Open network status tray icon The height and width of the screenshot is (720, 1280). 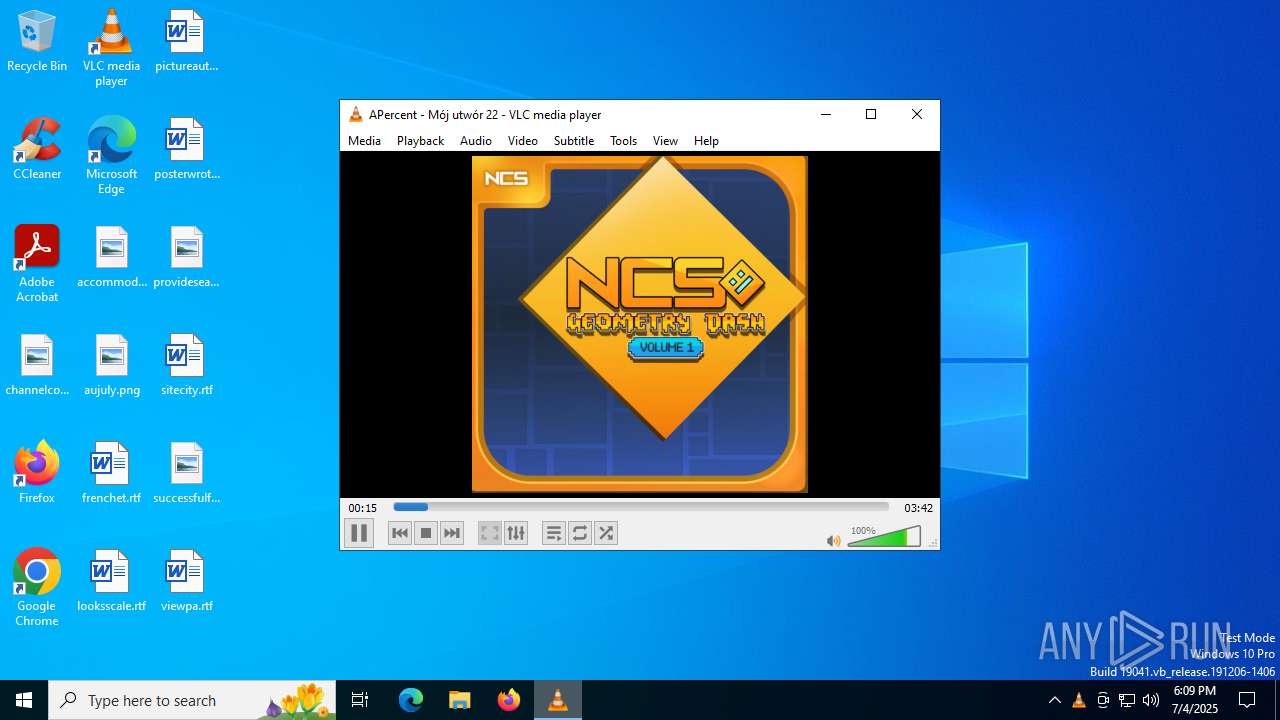click(x=1127, y=700)
